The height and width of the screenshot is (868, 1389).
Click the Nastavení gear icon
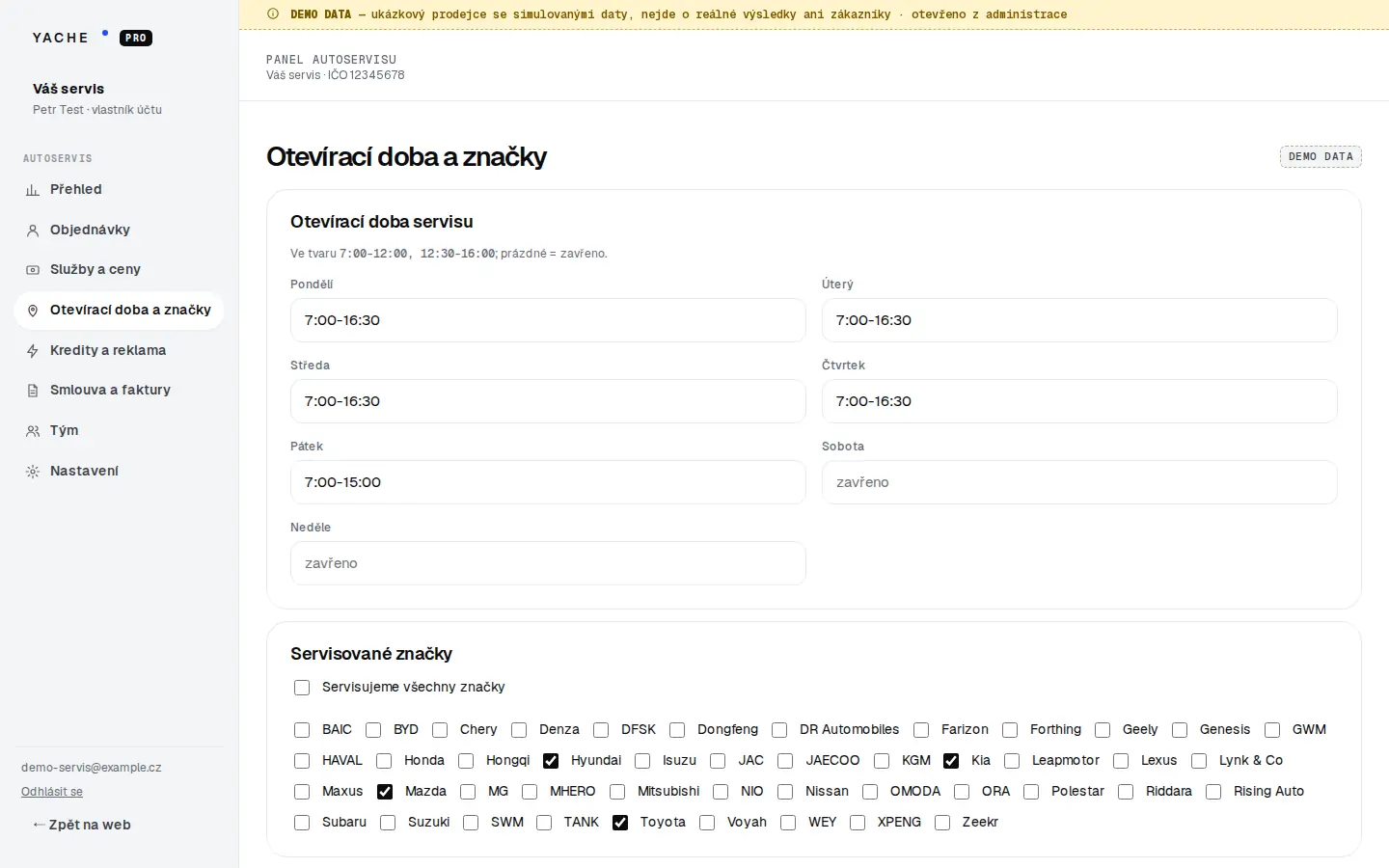pos(33,472)
